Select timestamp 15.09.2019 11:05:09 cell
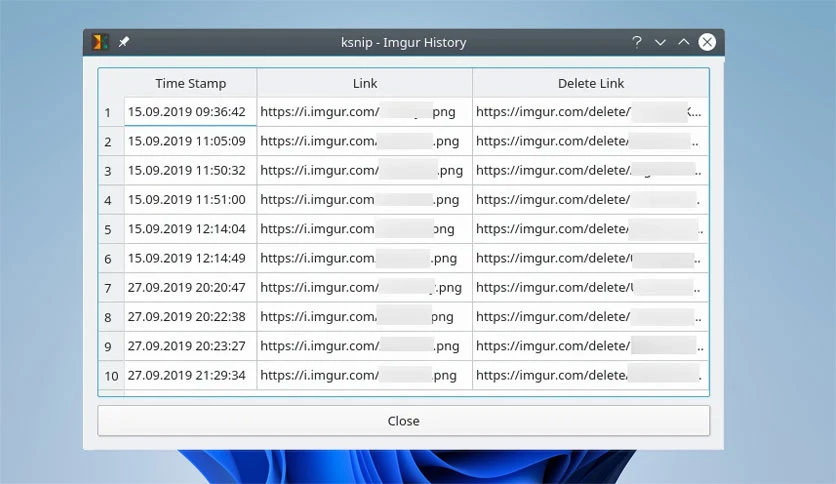 point(190,141)
